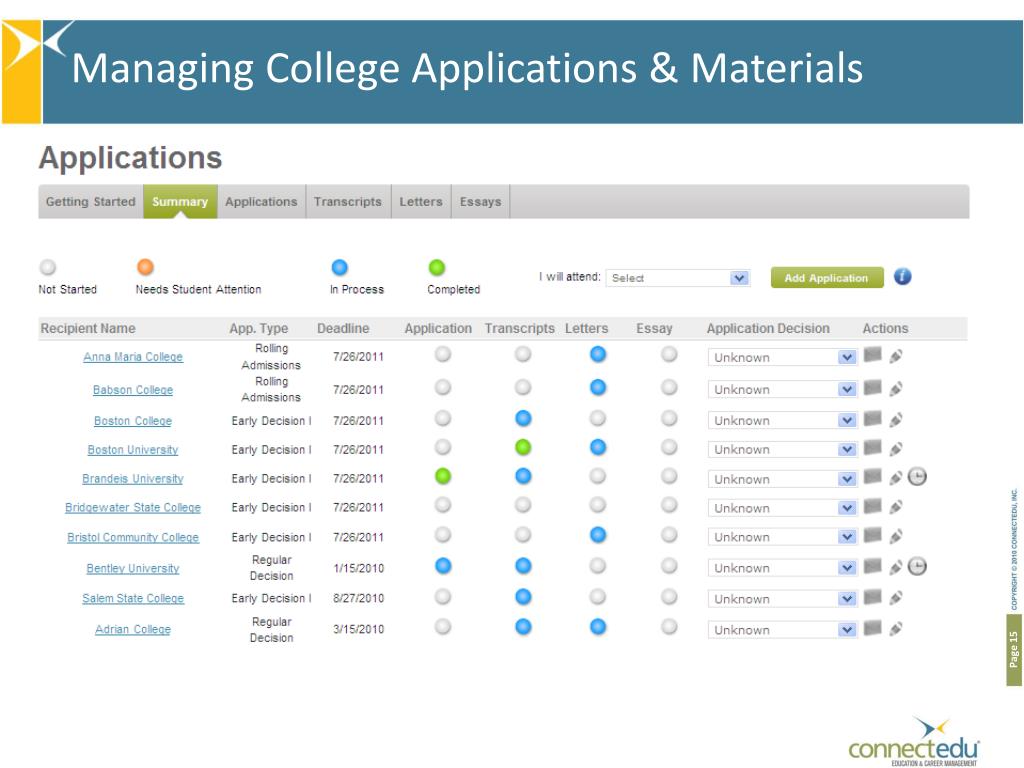Click the edit pencil for Bentley University
The image size is (1024, 768).
[896, 567]
